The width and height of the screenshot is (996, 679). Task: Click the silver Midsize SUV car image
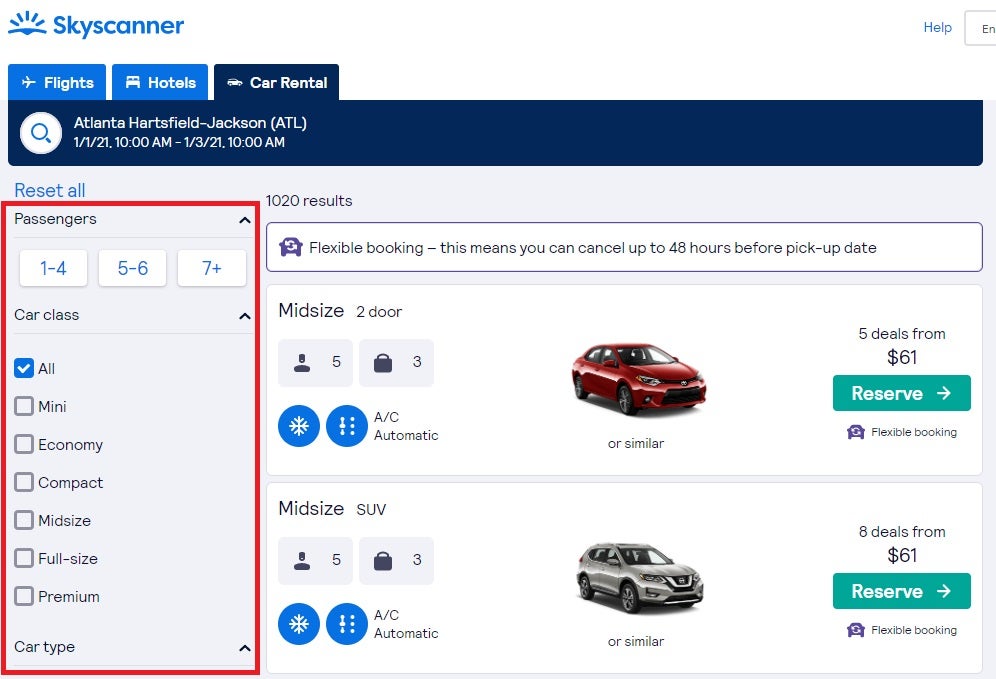pyautogui.click(x=640, y=577)
